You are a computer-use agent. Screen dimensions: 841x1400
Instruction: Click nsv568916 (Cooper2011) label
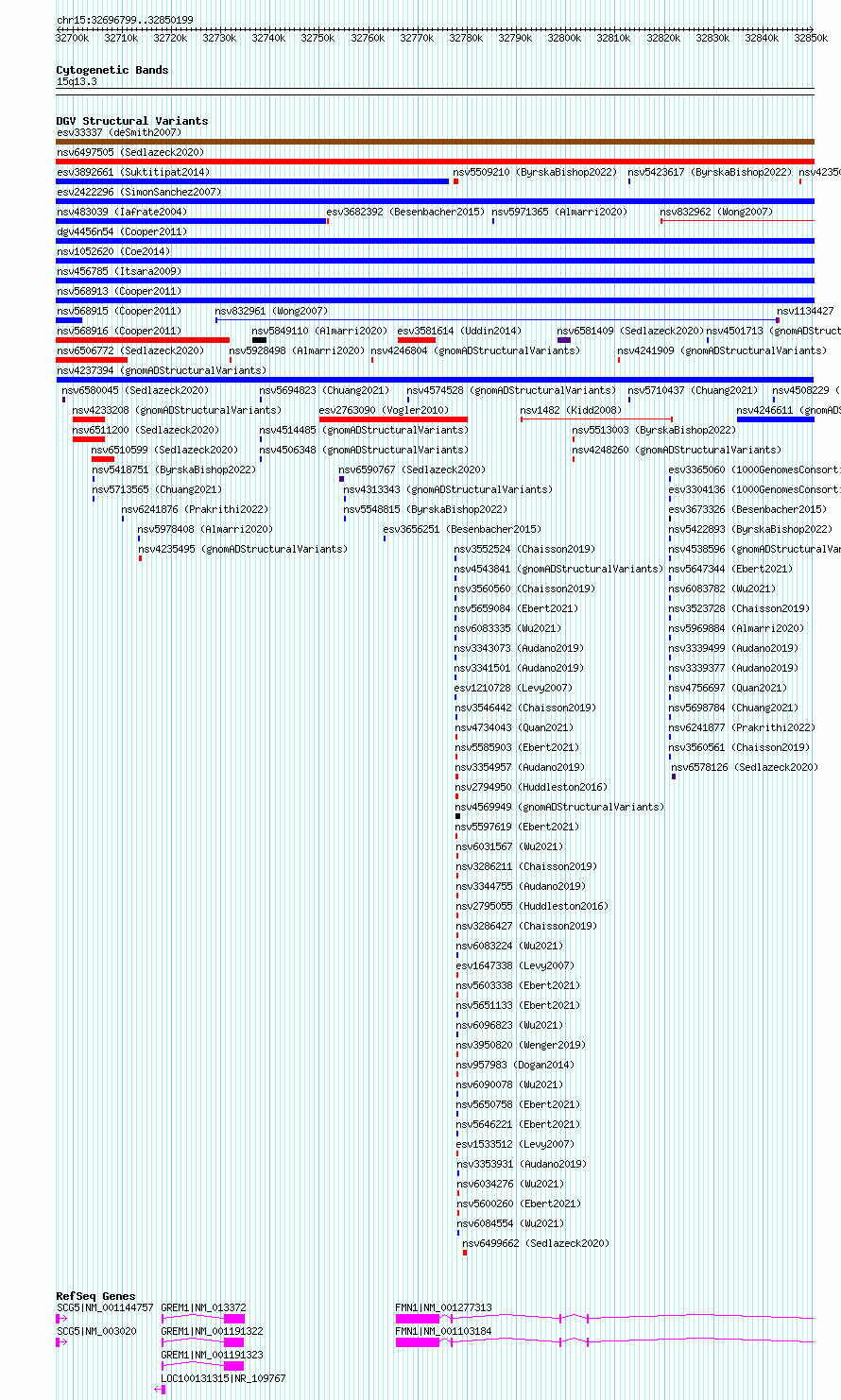119,331
